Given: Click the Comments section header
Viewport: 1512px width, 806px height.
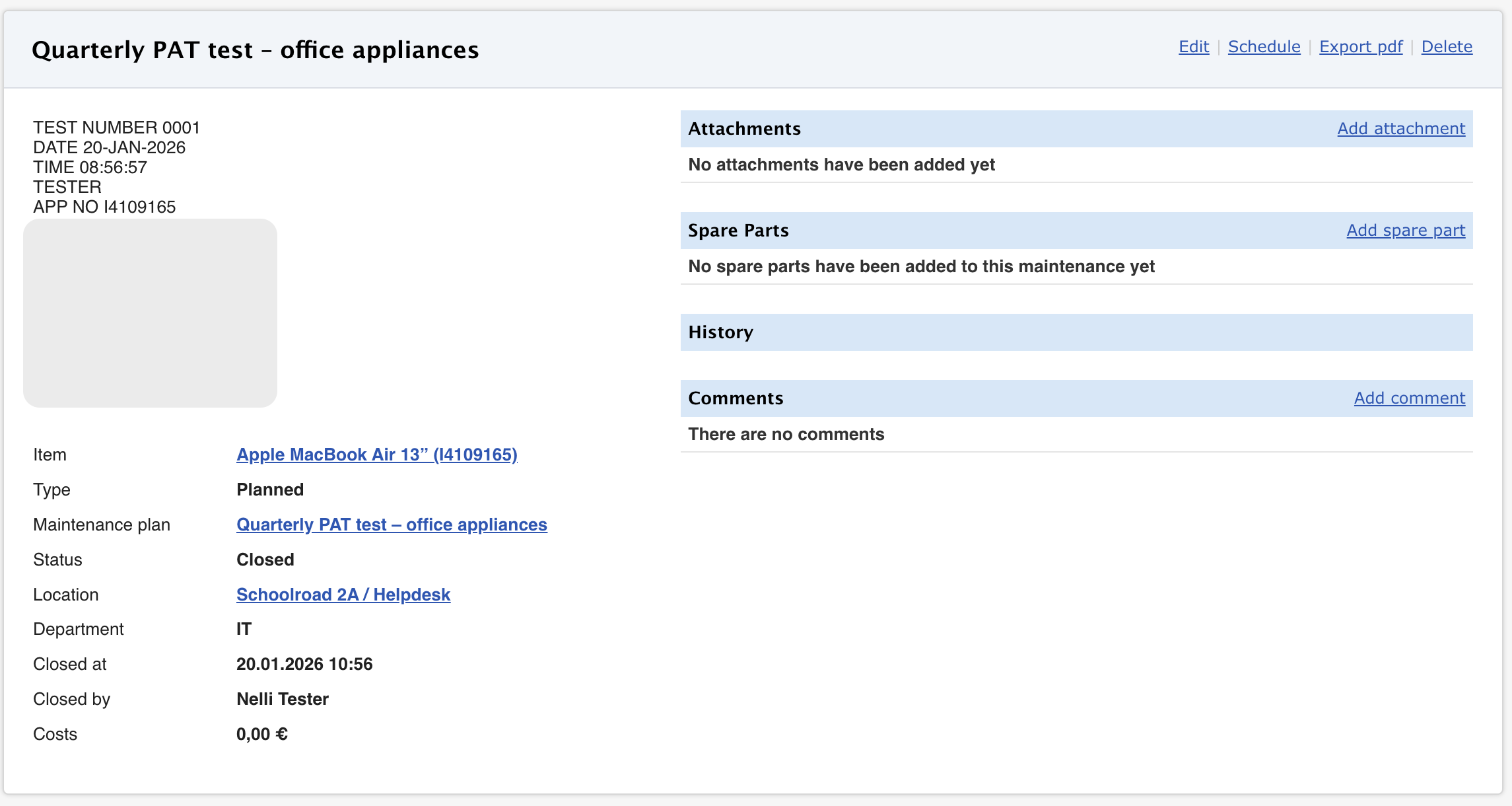Looking at the screenshot, I should (736, 398).
